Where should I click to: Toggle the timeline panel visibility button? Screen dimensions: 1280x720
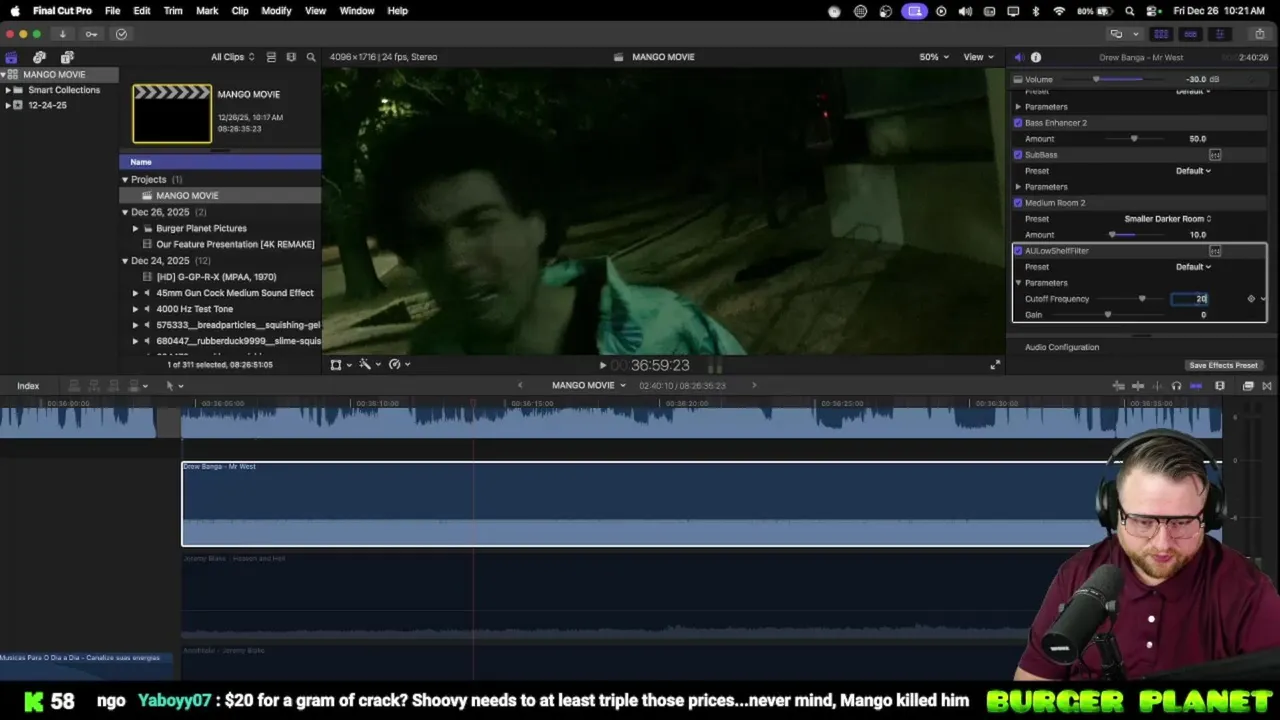pyautogui.click(x=1190, y=34)
